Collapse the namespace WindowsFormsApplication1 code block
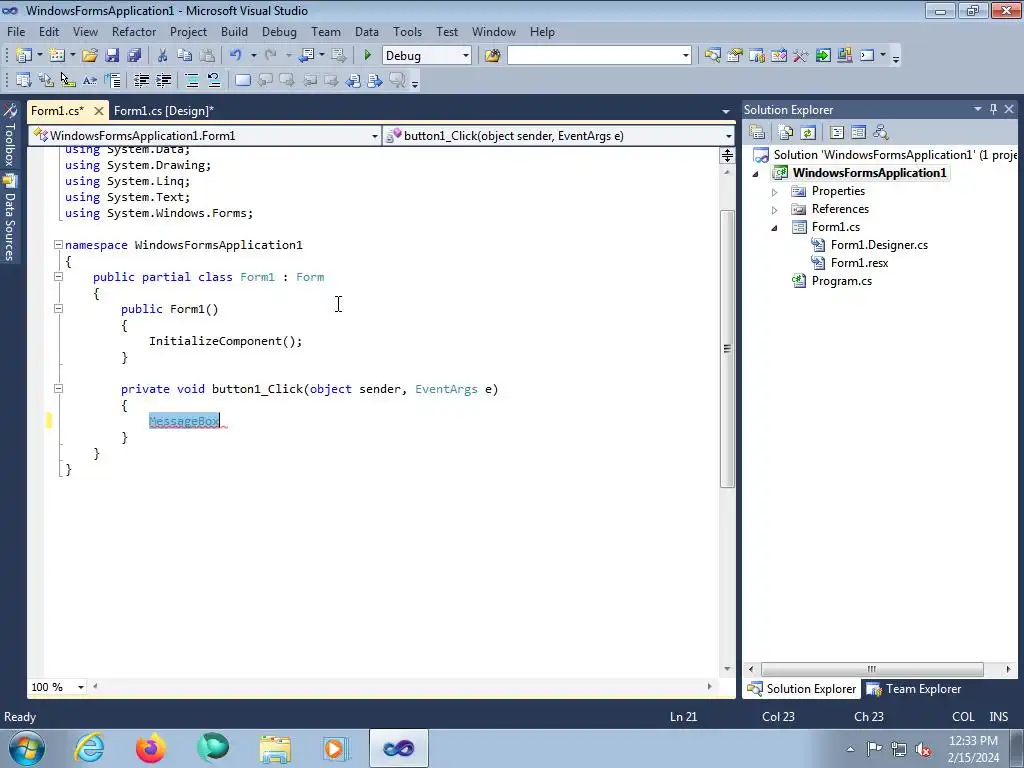Image resolution: width=1024 pixels, height=768 pixels. coord(58,245)
